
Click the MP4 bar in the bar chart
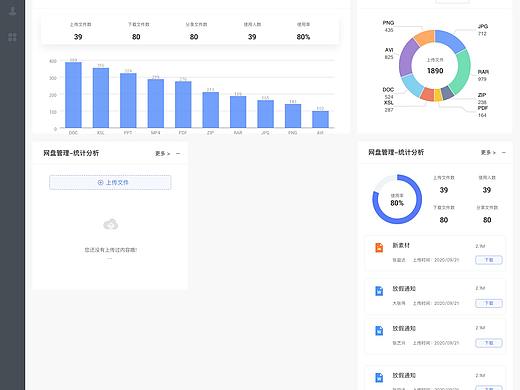point(156,103)
